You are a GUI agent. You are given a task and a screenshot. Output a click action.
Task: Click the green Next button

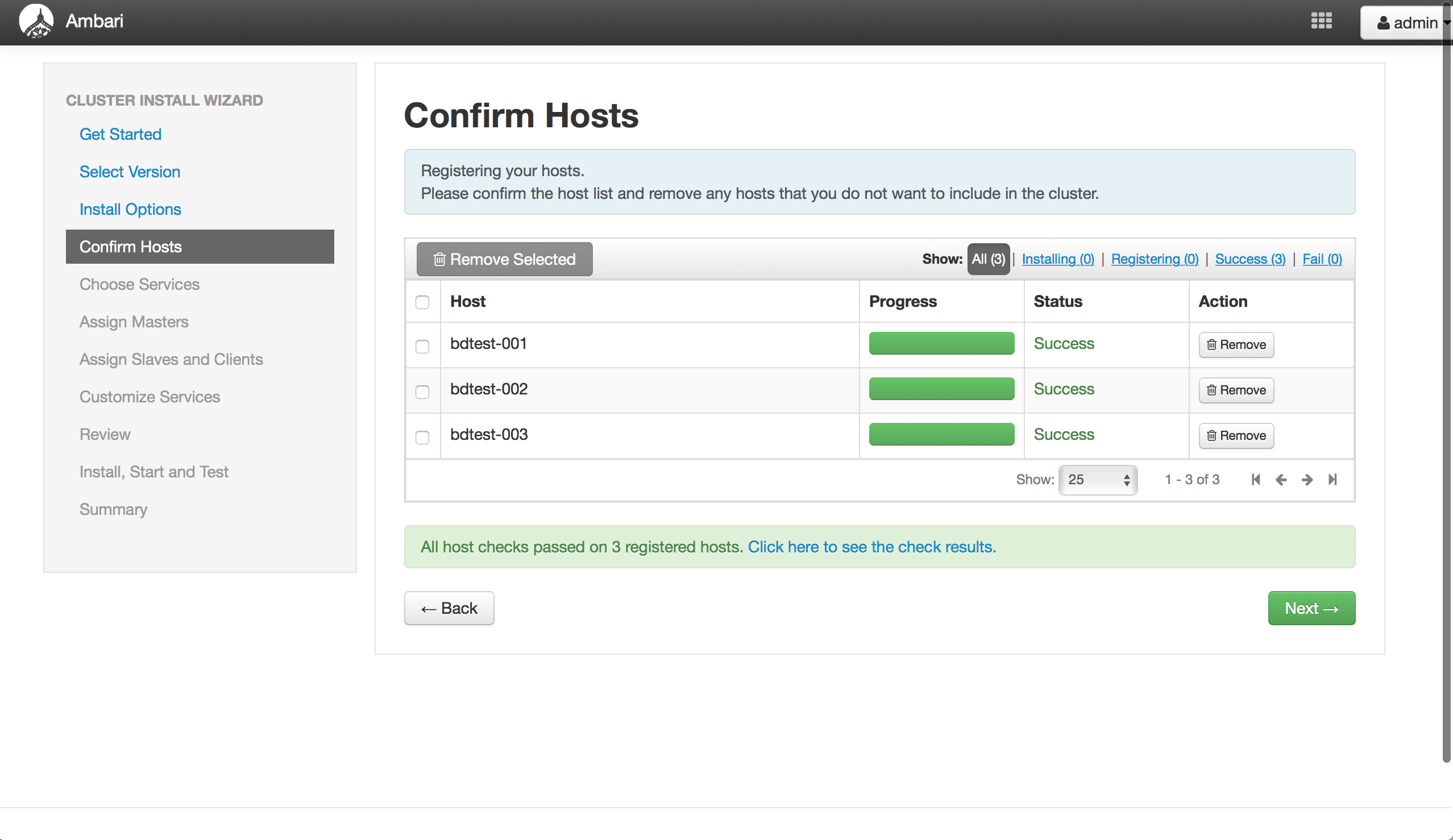pyautogui.click(x=1311, y=608)
